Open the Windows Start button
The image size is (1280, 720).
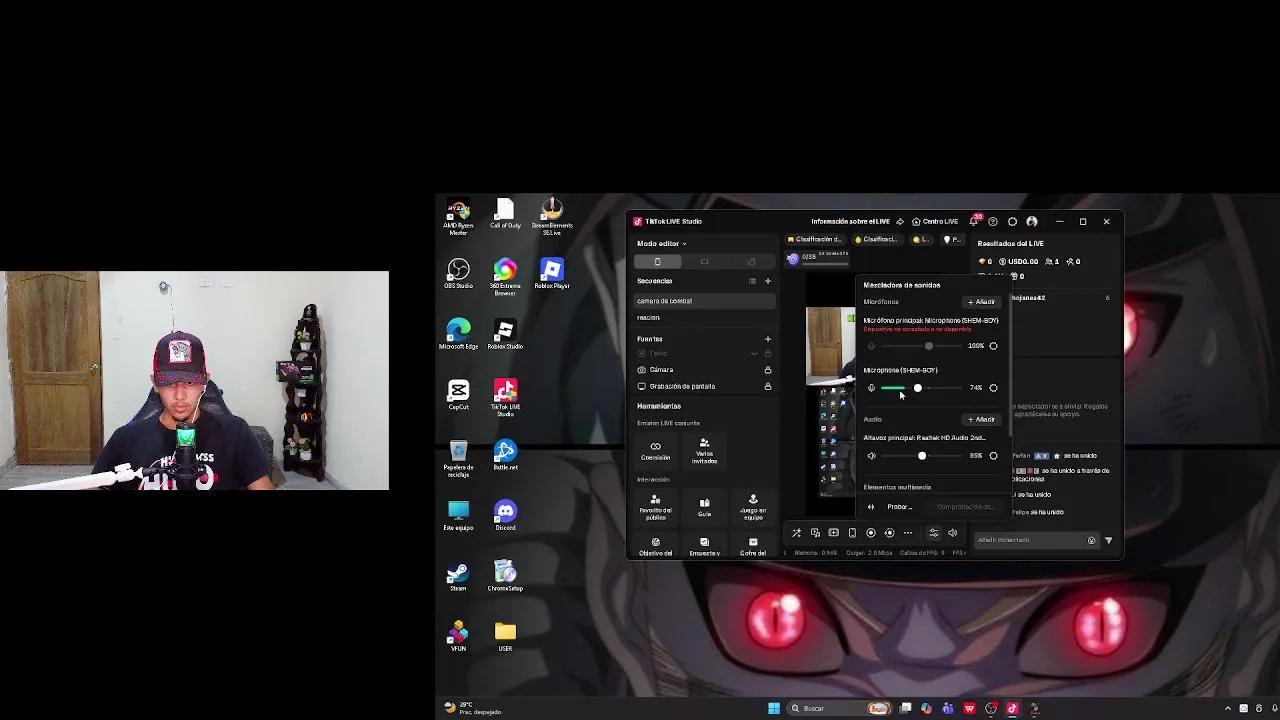coord(773,708)
